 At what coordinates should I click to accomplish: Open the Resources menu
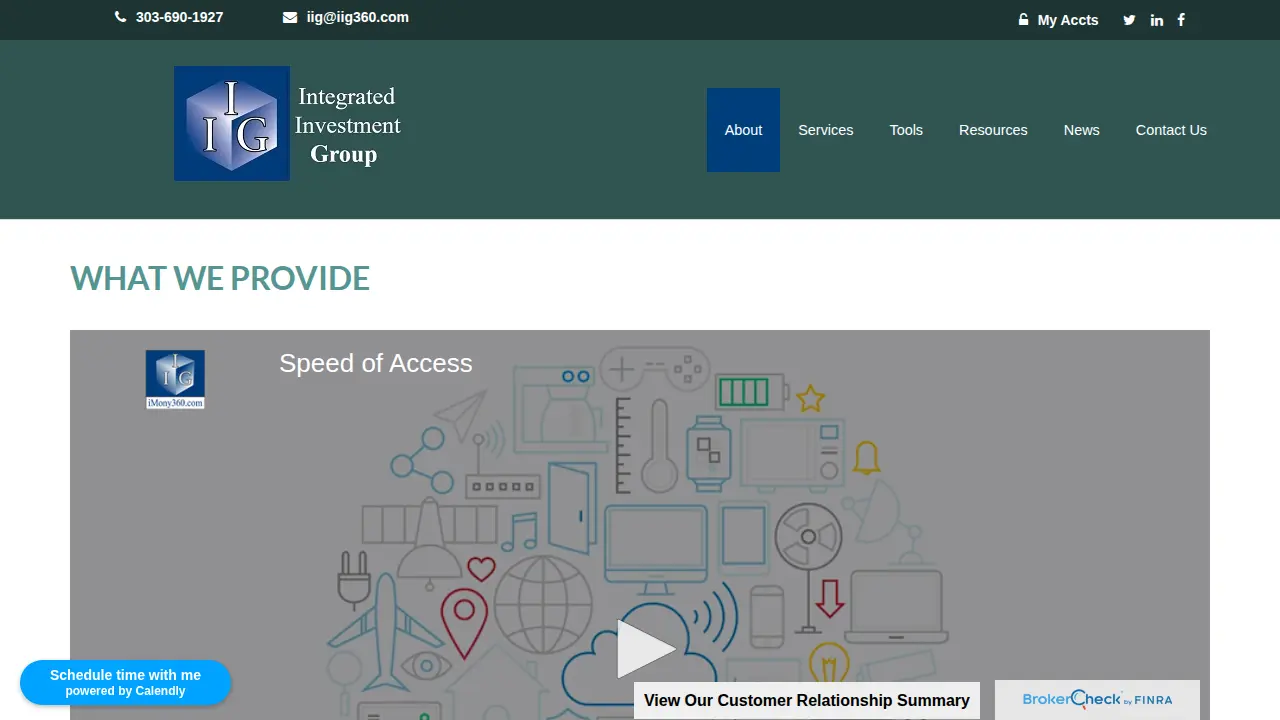point(993,130)
